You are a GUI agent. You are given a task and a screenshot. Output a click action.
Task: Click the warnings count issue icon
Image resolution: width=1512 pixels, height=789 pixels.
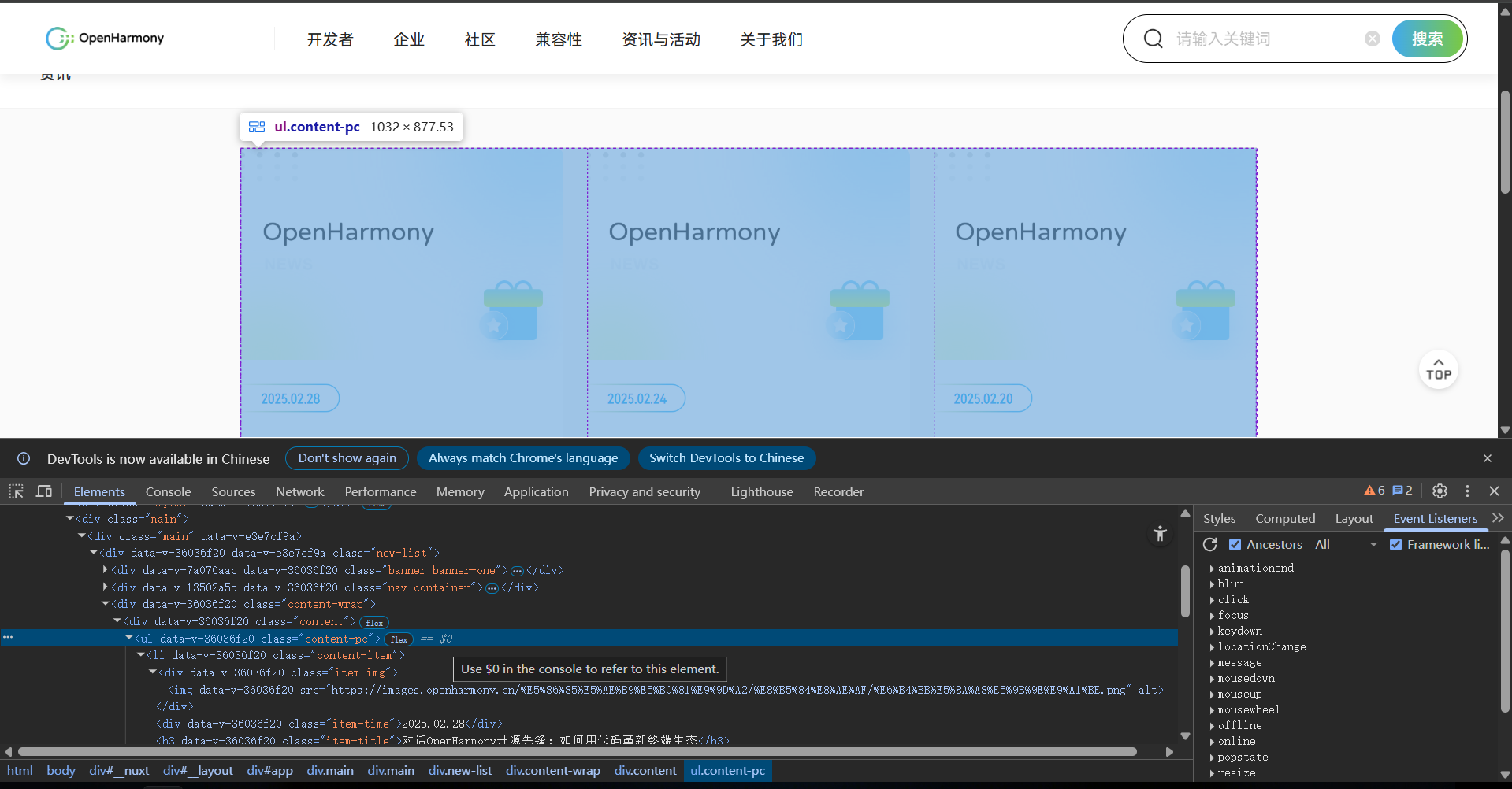(1374, 491)
